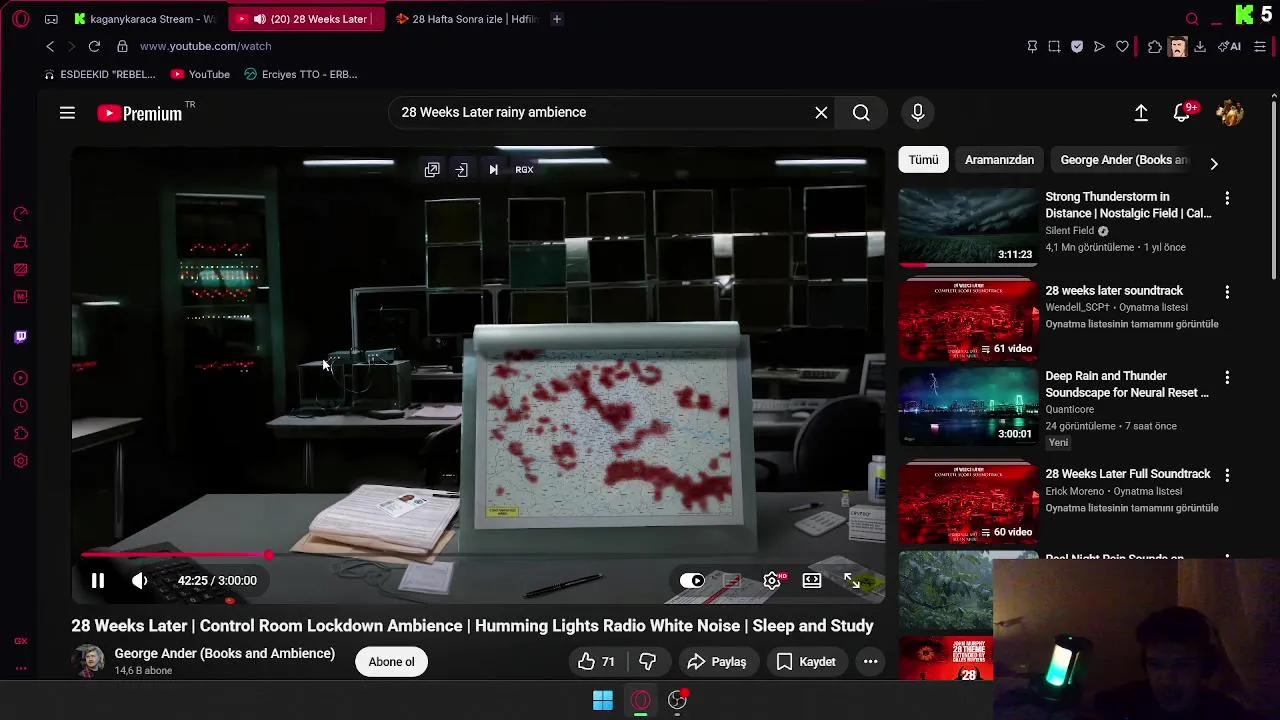Open the 'Deep Rain and Thunder Soundscape' thumbnail

tap(968, 406)
